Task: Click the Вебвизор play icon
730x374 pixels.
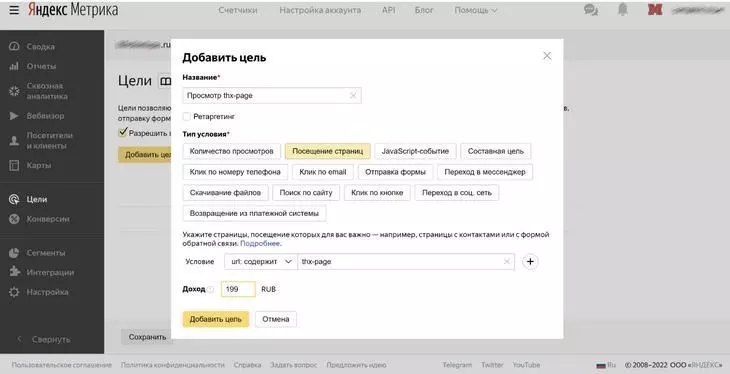Action: [14, 116]
